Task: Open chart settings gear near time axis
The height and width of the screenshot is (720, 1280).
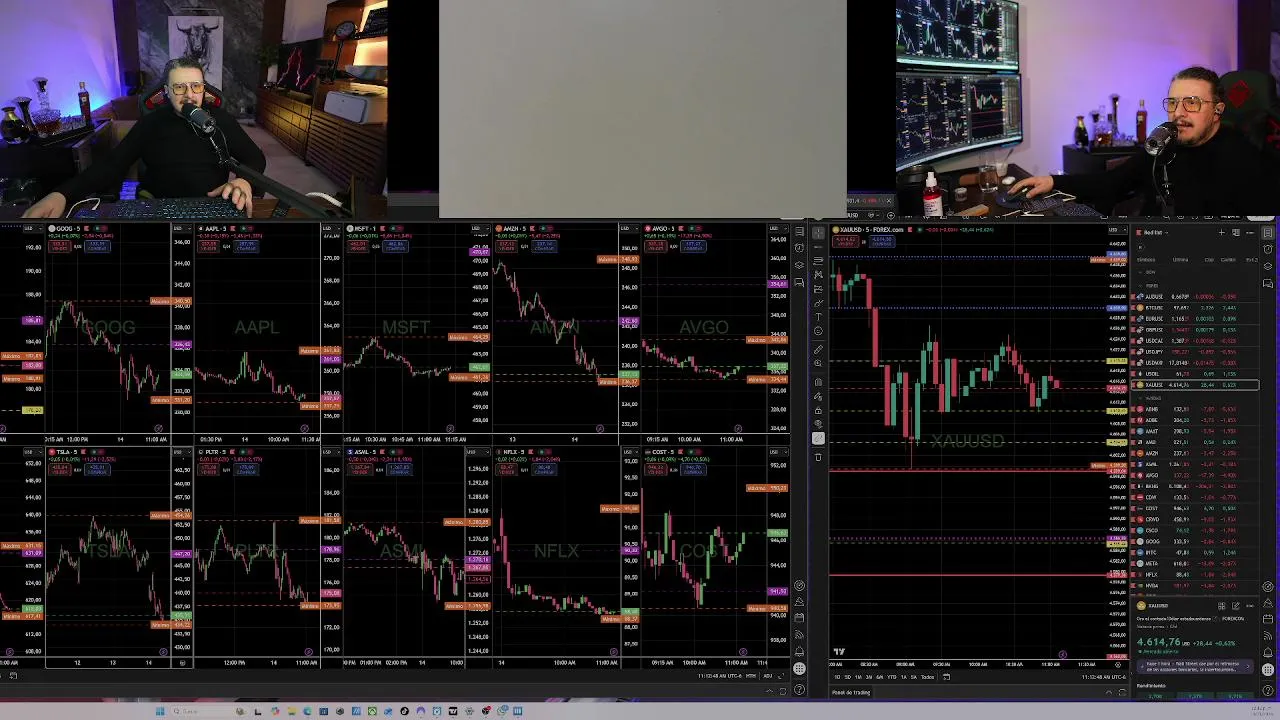Action: (x=1118, y=665)
